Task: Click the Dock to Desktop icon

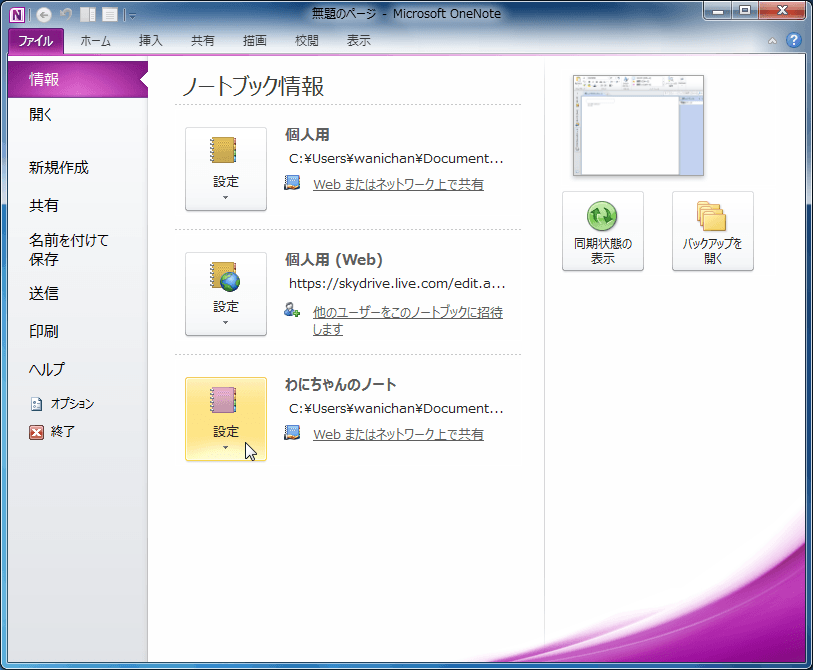Action: click(x=88, y=15)
